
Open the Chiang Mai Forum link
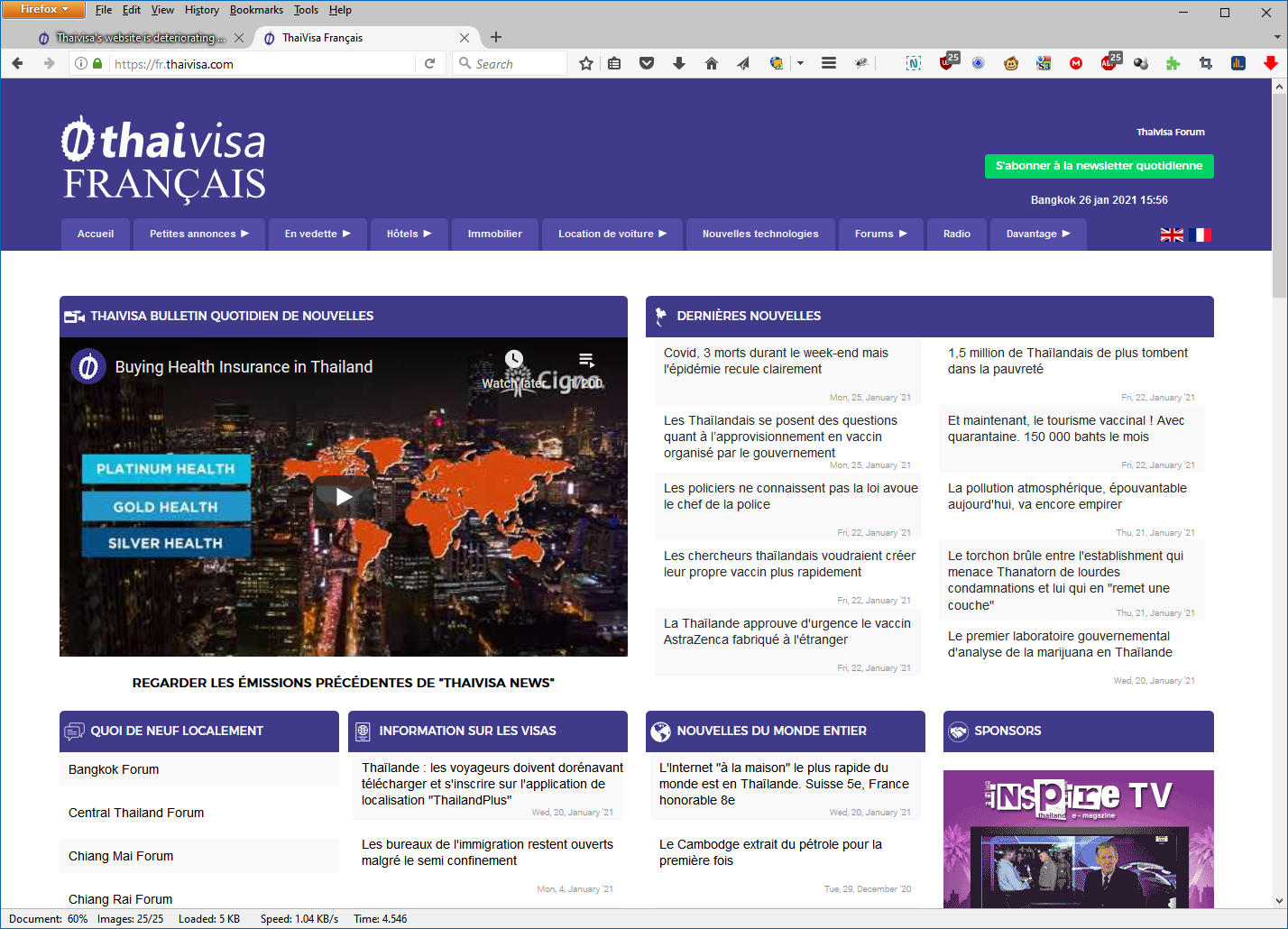click(x=121, y=856)
